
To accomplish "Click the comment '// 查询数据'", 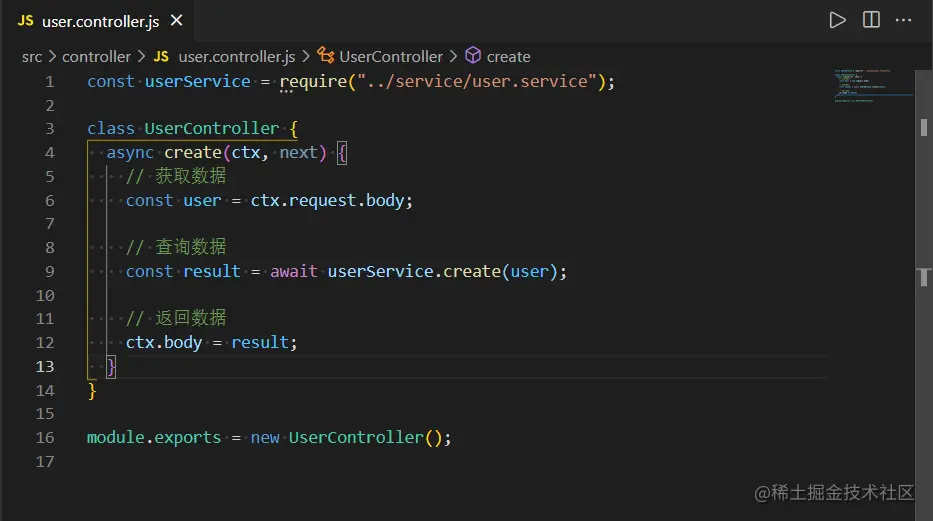I will pos(176,247).
